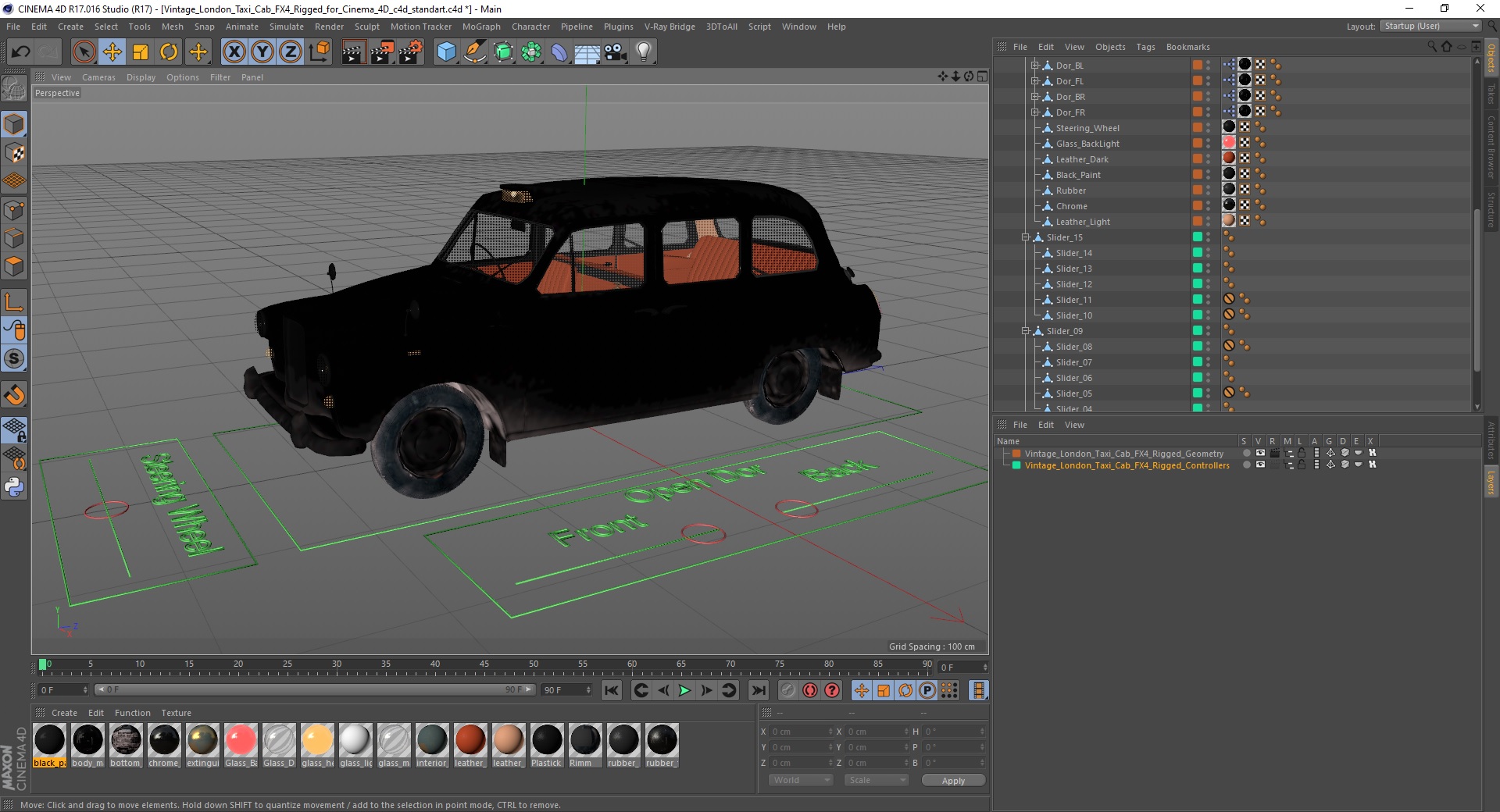This screenshot has width=1500, height=812.
Task: Select the spline Pen tool
Action: point(475,52)
